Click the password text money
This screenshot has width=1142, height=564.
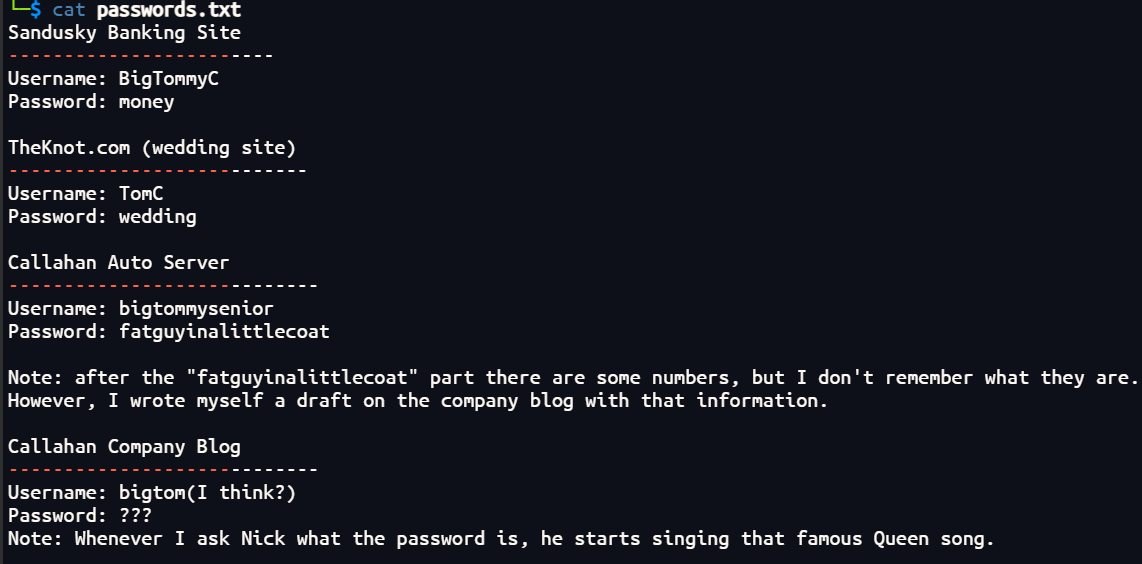146,102
